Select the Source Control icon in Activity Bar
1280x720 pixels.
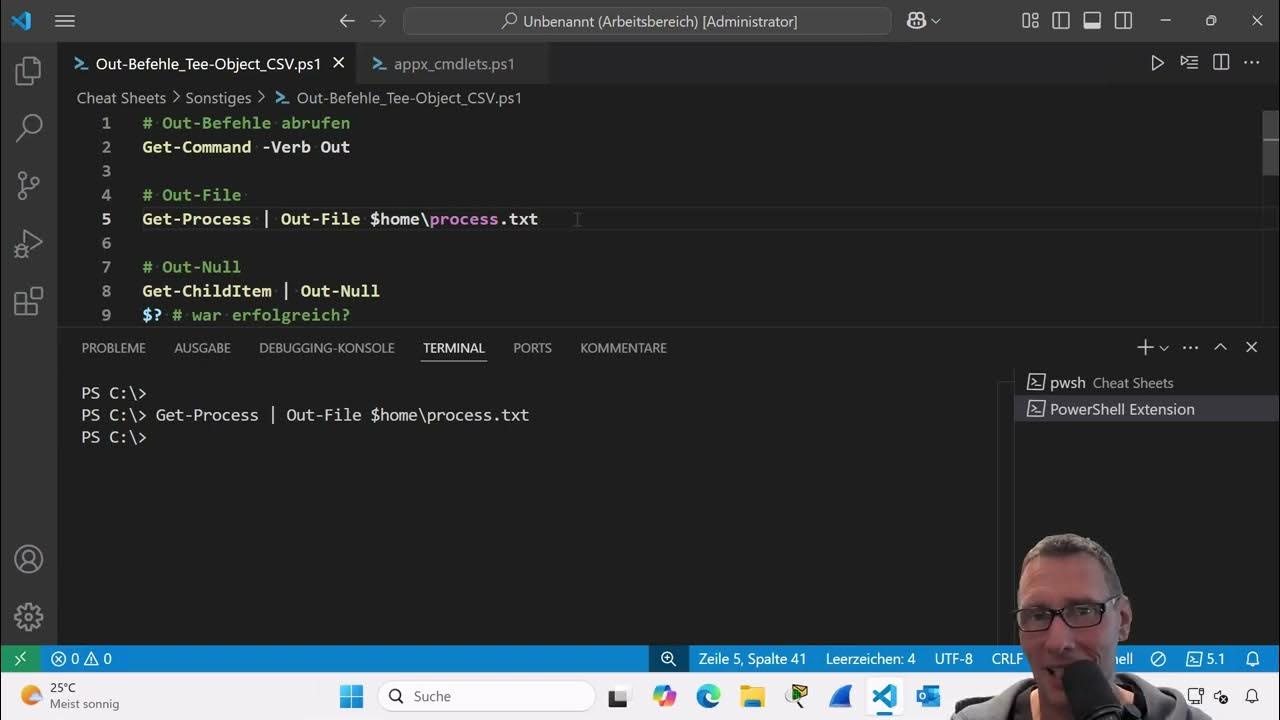tap(29, 185)
